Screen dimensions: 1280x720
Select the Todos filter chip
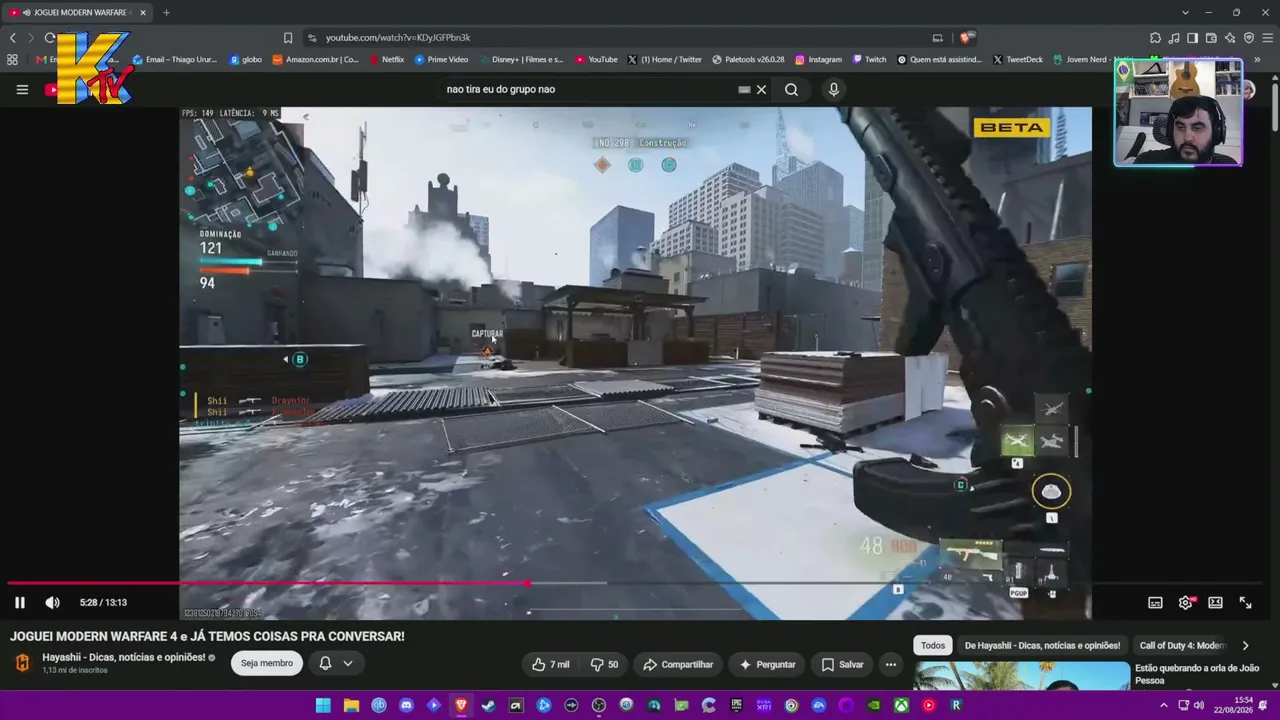[x=932, y=645]
